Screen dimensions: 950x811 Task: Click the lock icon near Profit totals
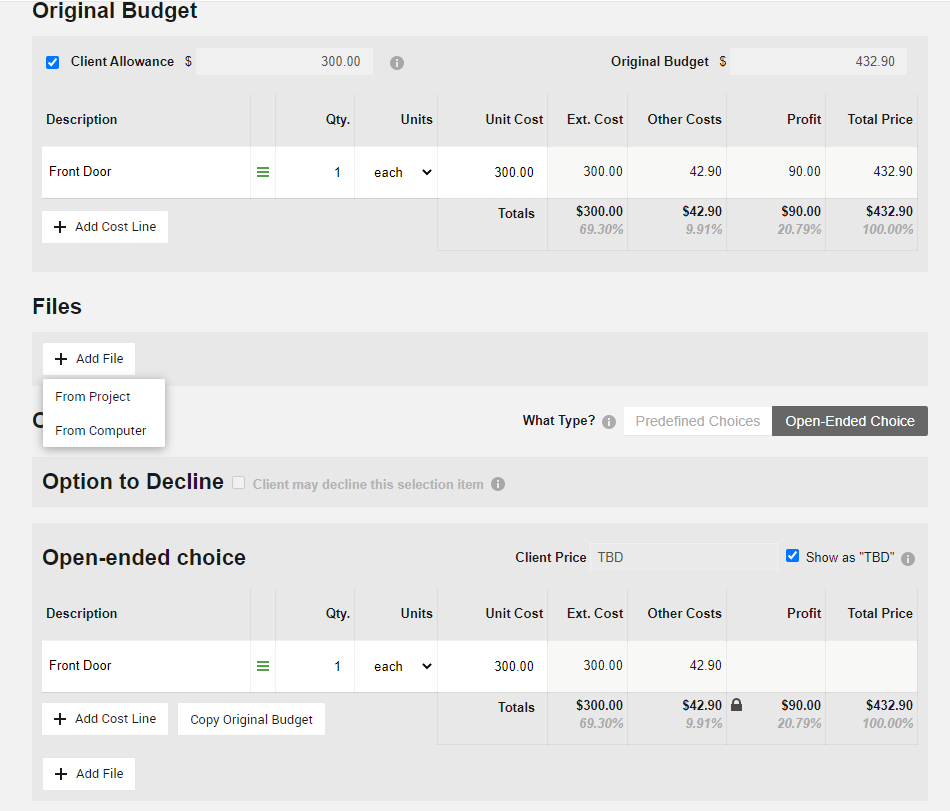click(x=736, y=705)
